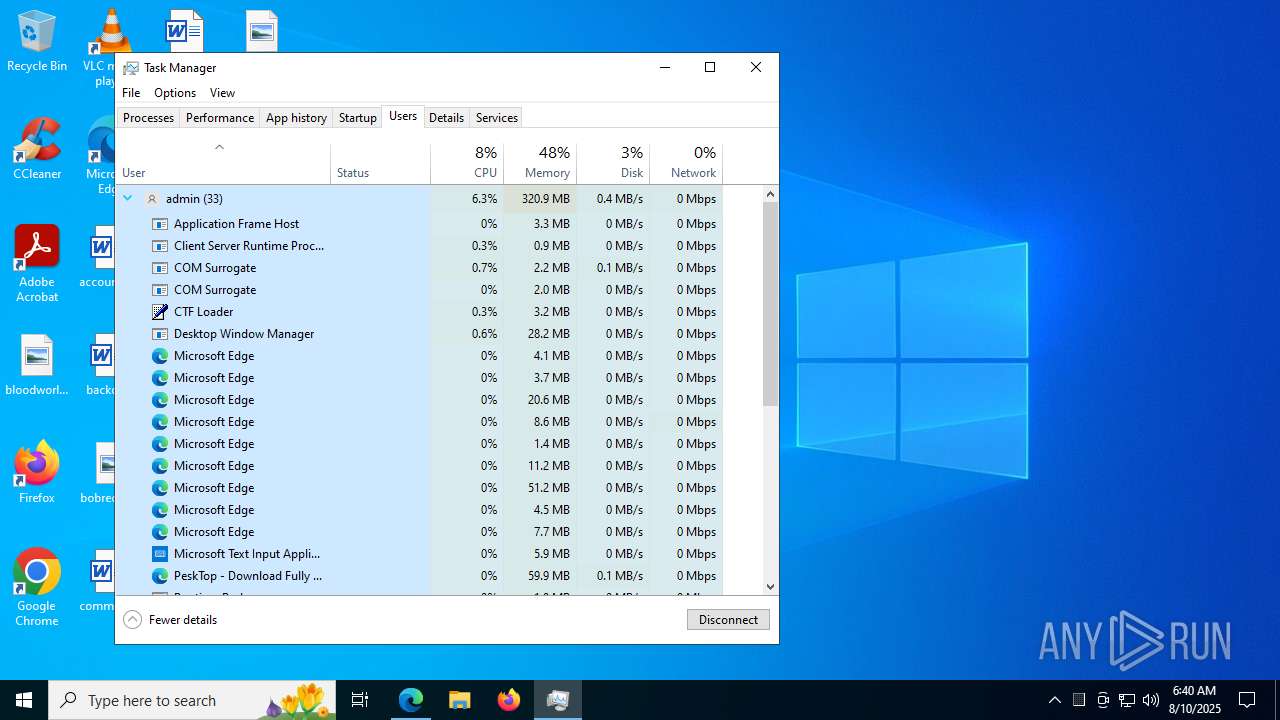Open Firefox from the taskbar
The width and height of the screenshot is (1280, 720).
(x=508, y=700)
